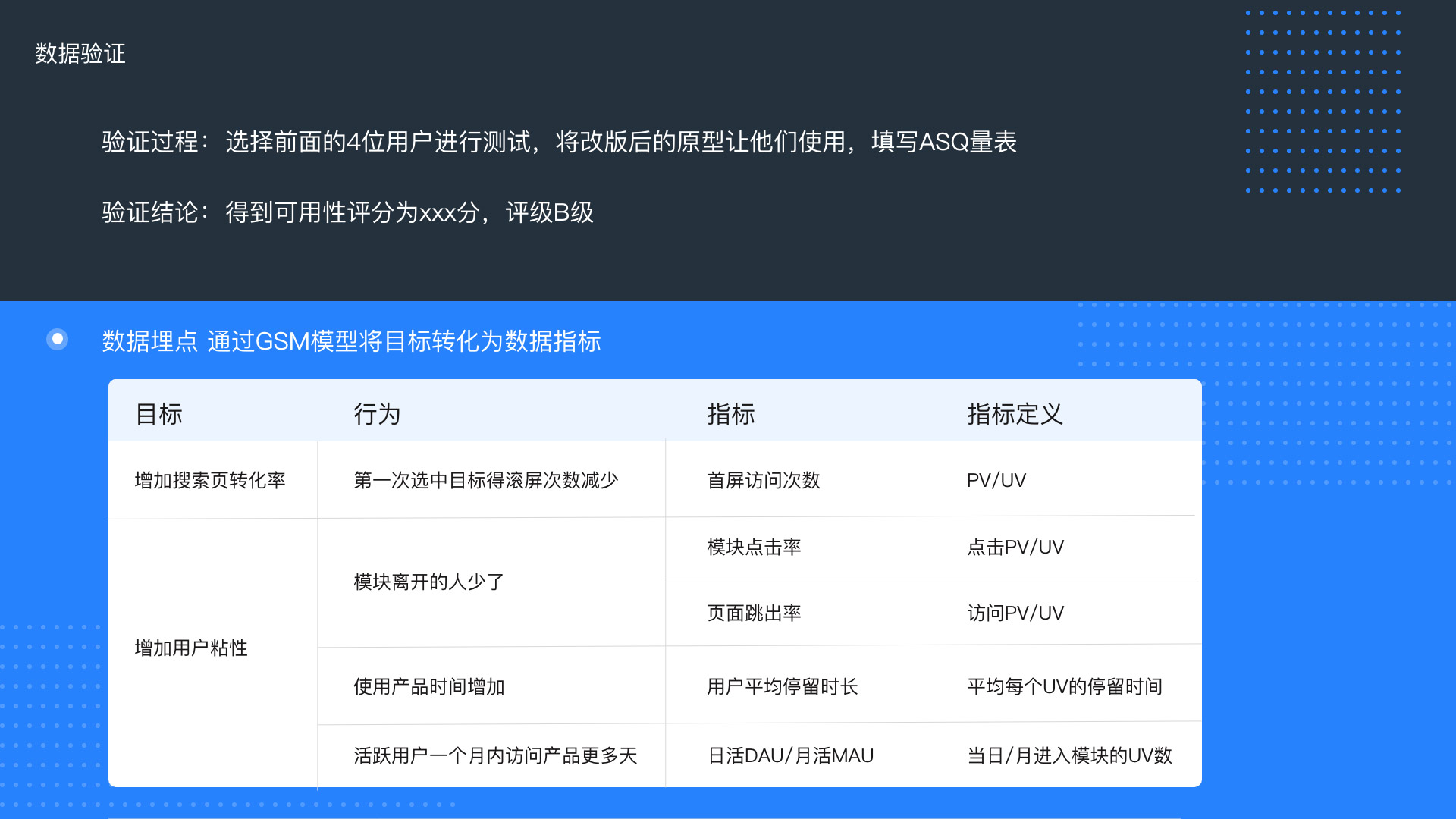The height and width of the screenshot is (819, 1456).
Task: Select the 首屏访问次数 cell
Action: click(x=764, y=480)
